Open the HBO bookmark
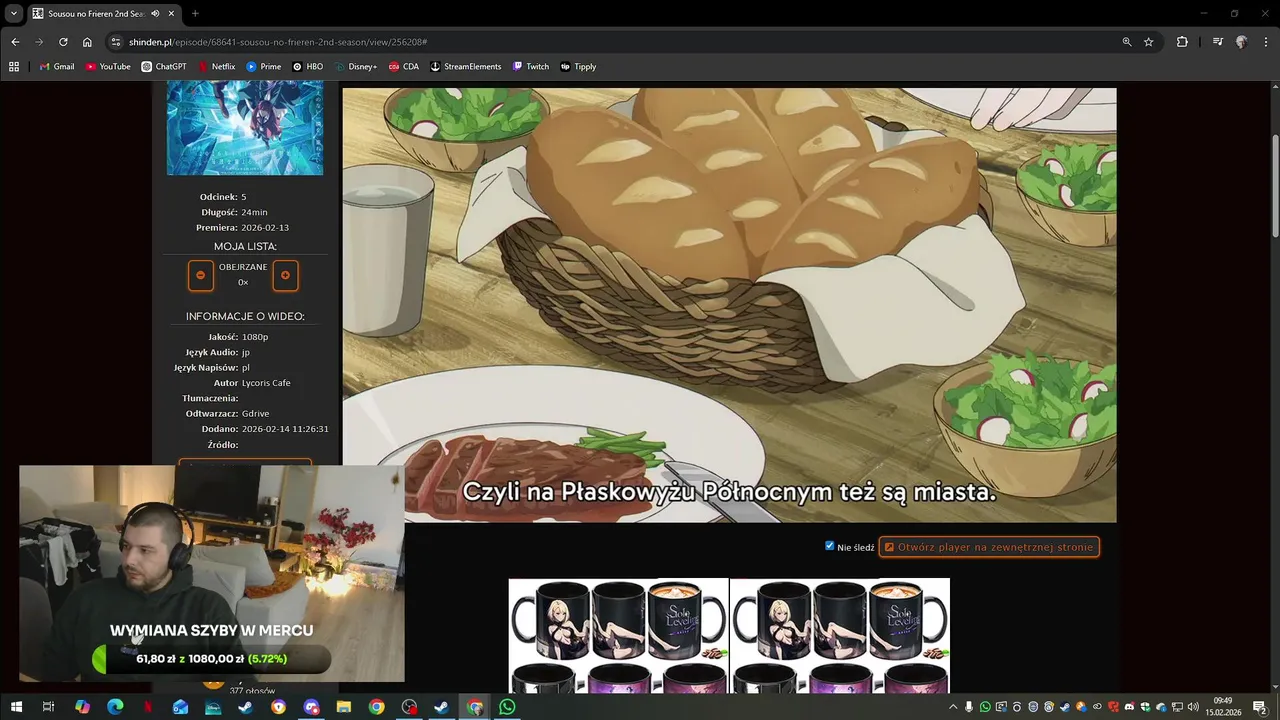 pos(308,67)
